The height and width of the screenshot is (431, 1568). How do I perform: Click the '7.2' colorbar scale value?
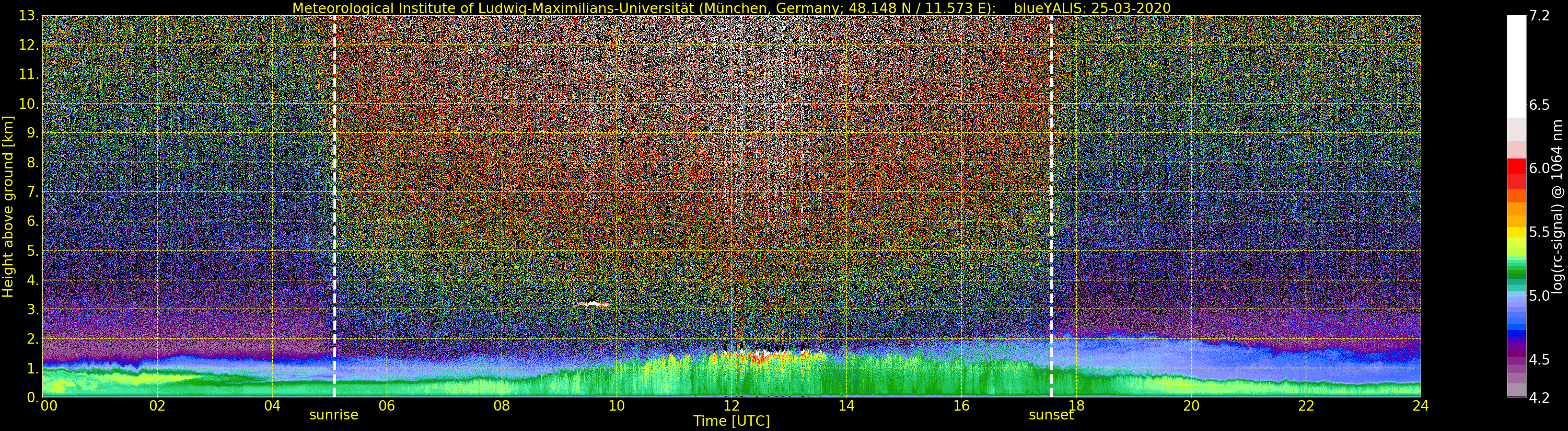click(x=1539, y=16)
